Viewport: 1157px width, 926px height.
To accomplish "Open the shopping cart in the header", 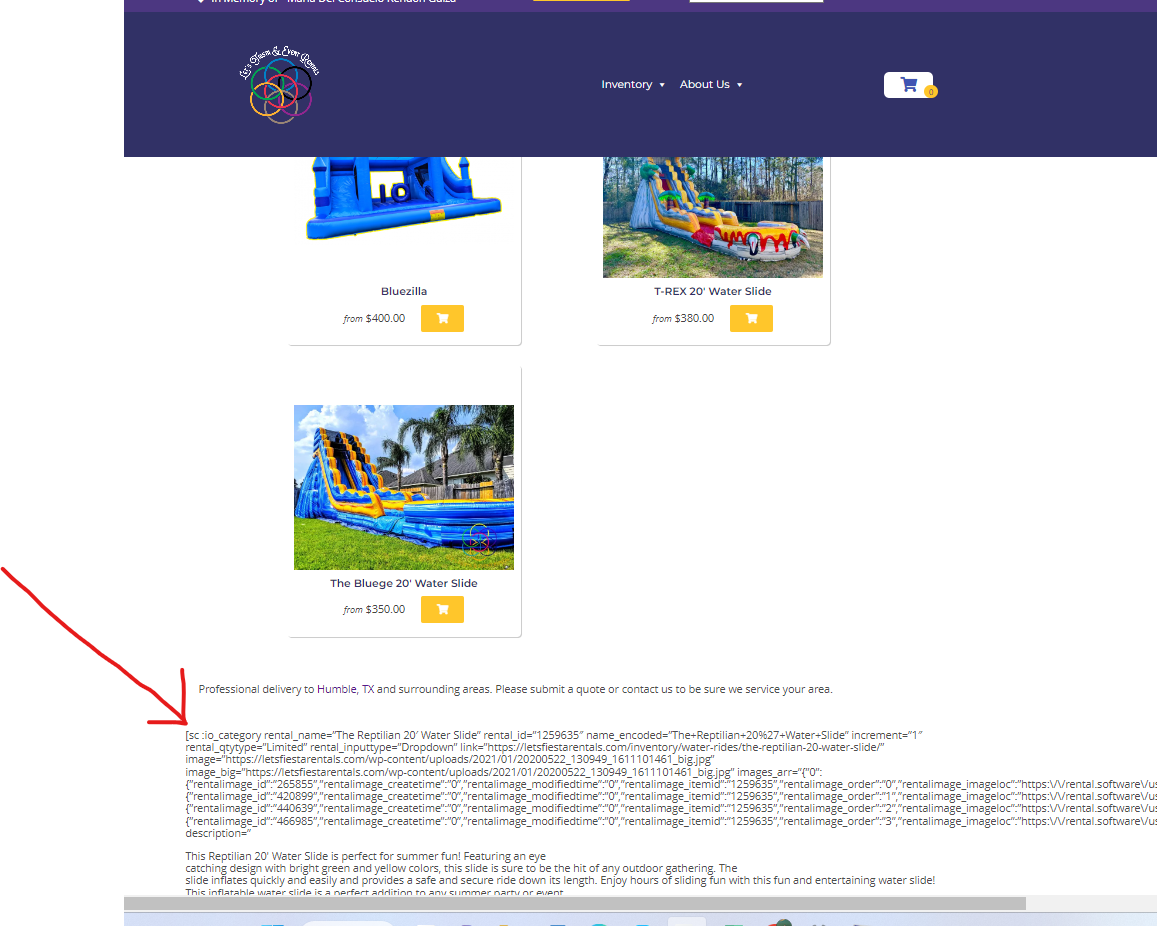I will point(908,85).
